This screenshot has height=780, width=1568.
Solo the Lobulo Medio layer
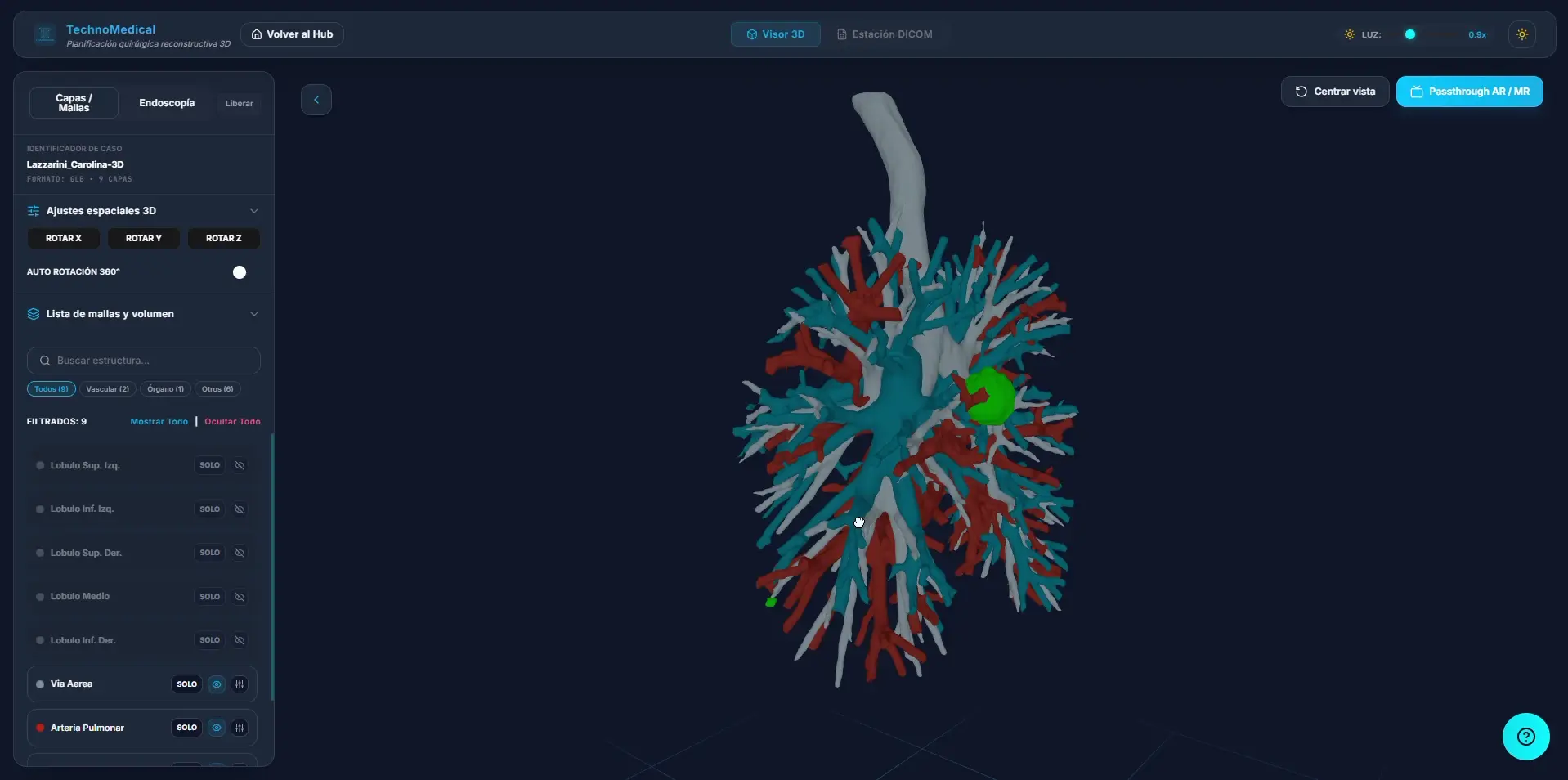coord(210,597)
